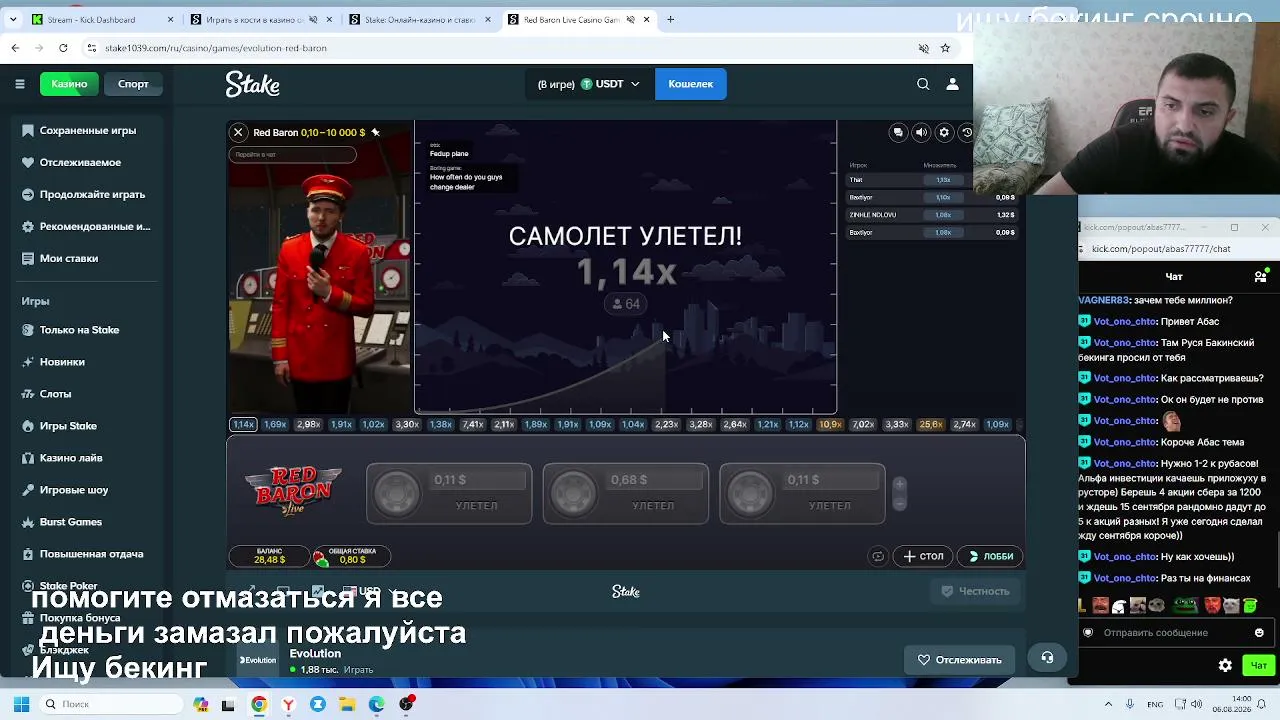Click the Кошелек wallet button
This screenshot has width=1280, height=720.
691,84
